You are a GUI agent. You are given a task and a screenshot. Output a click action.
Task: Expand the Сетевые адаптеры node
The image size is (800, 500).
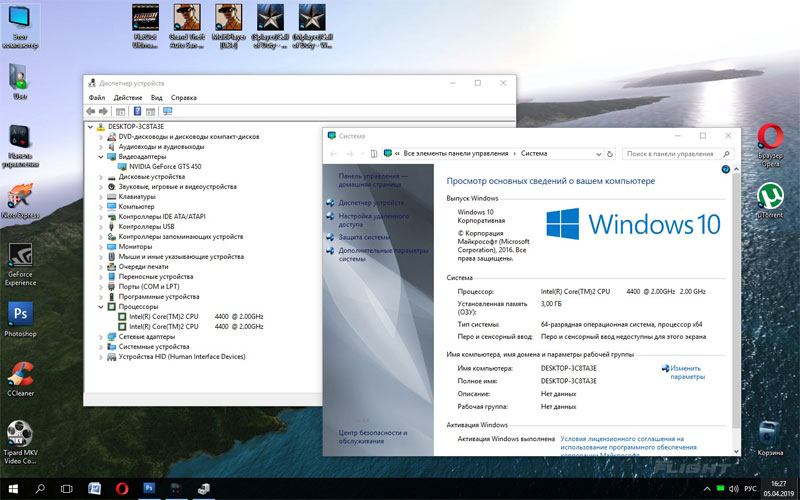click(x=101, y=337)
